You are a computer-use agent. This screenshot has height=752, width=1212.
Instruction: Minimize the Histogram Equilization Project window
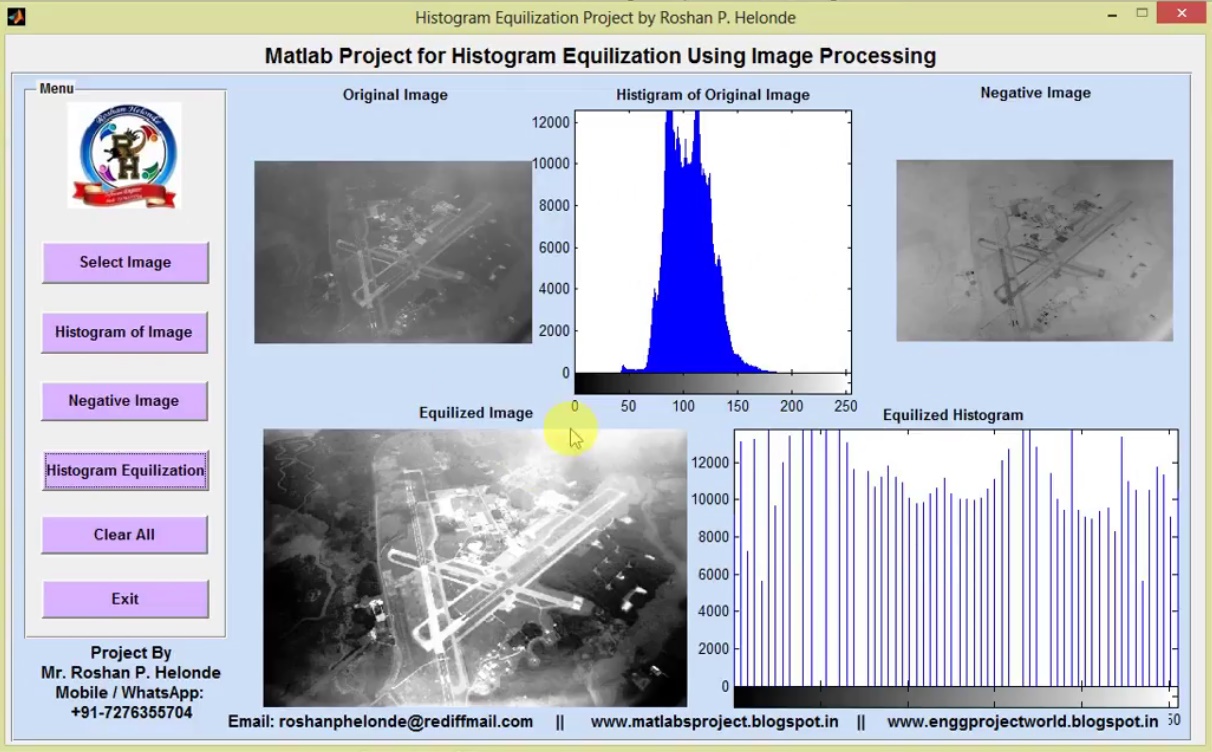(x=1112, y=16)
